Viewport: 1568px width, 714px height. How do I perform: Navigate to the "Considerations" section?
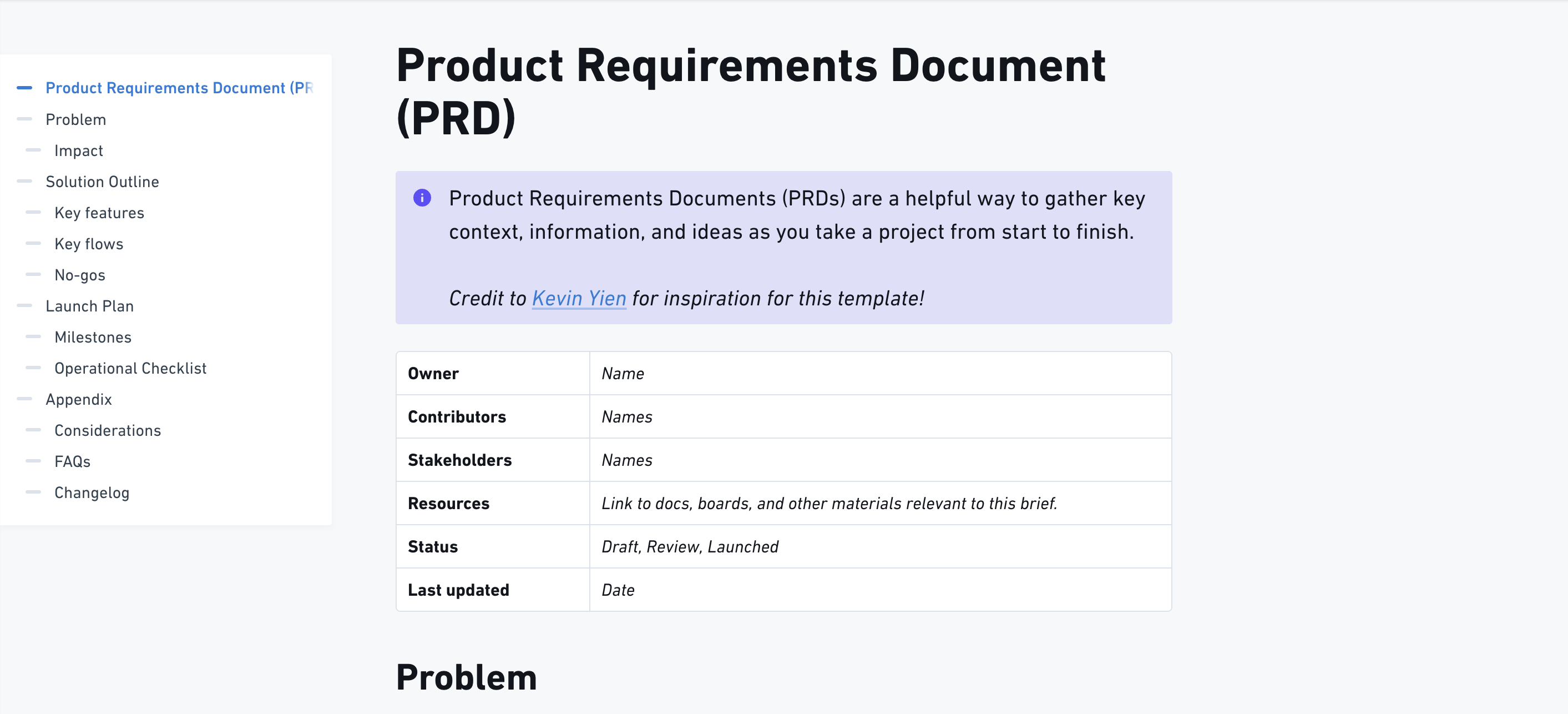[x=108, y=430]
